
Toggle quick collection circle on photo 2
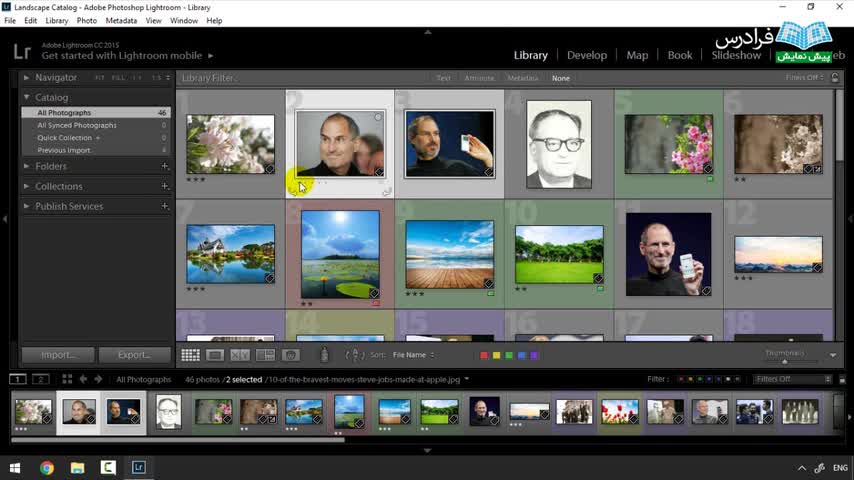point(378,117)
